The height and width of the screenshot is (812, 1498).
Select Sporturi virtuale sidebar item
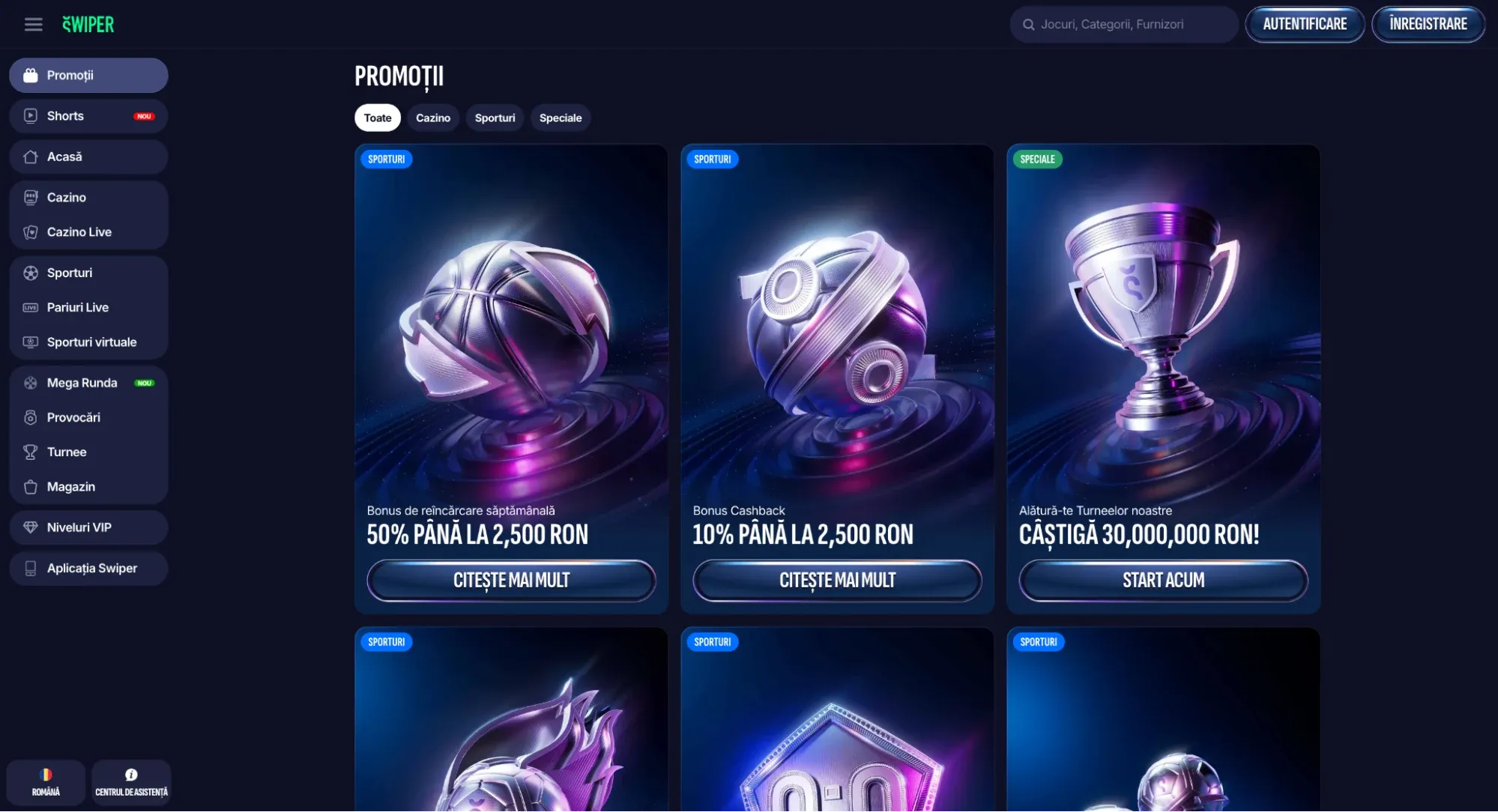pyautogui.click(x=88, y=342)
